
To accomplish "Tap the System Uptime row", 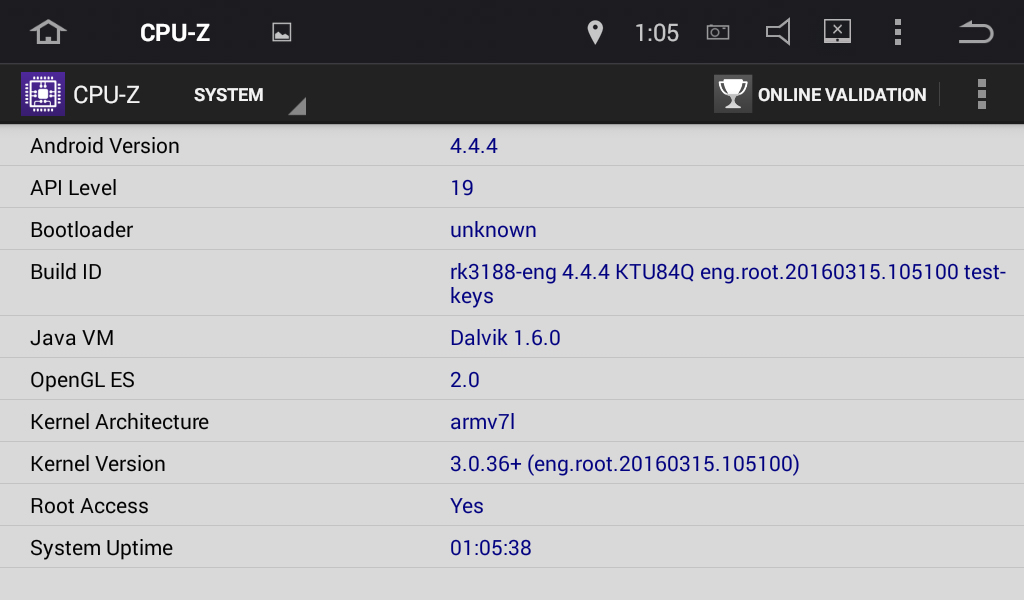I will coord(512,546).
